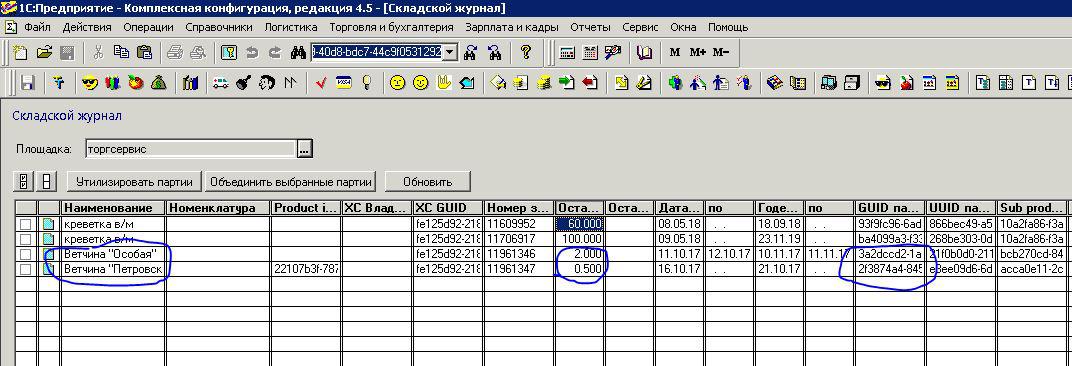Check the first креветка в/м row checkbox
This screenshot has width=1072, height=366.
tap(26, 224)
